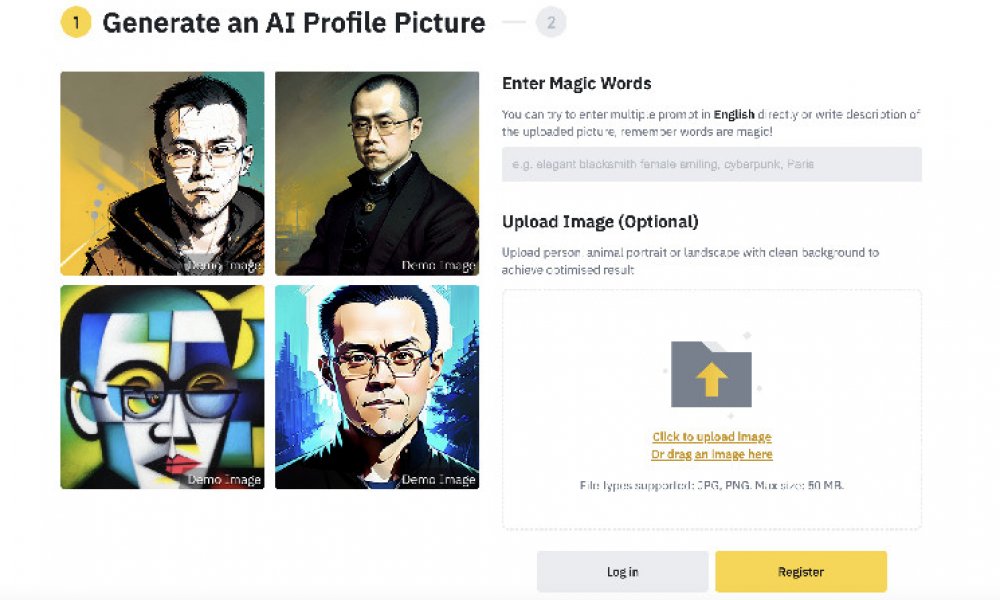Click the 'Upload Image (Optional)' heading
Viewport: 1000px width, 600px height.
600,222
